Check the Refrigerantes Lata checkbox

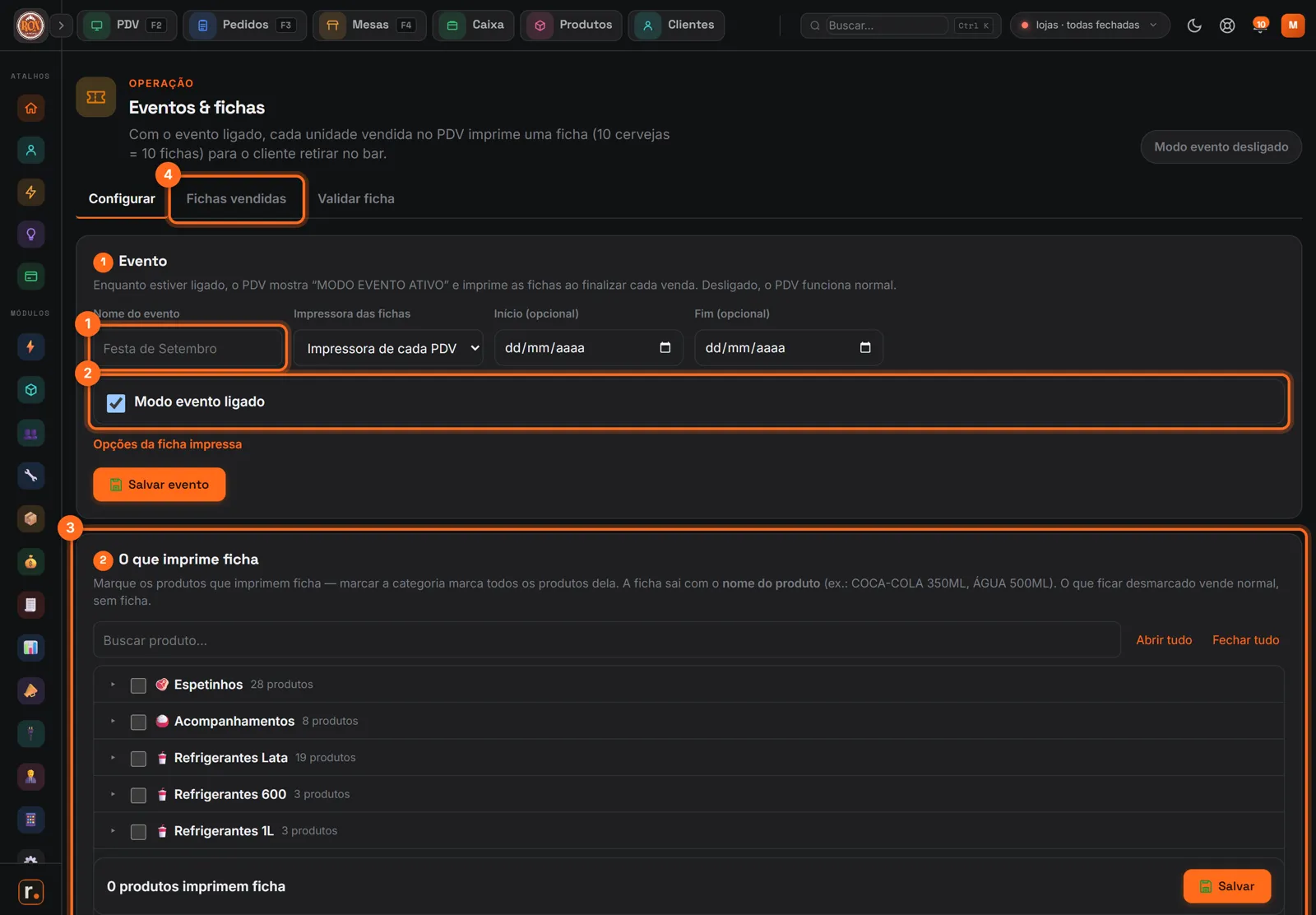tap(138, 759)
